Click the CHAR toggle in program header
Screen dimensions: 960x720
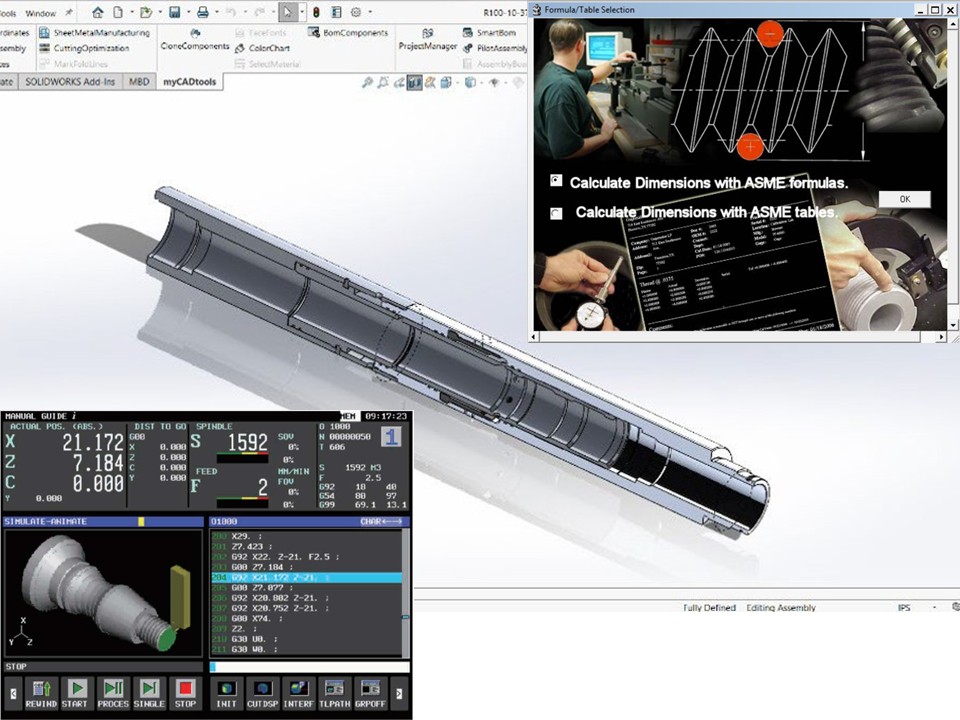pyautogui.click(x=381, y=522)
